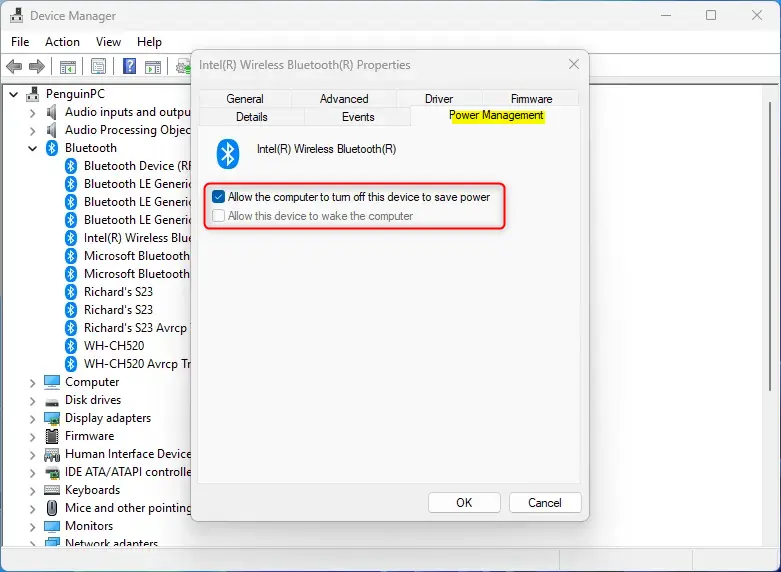
Task: Click OK in the Properties dialog
Action: click(464, 502)
